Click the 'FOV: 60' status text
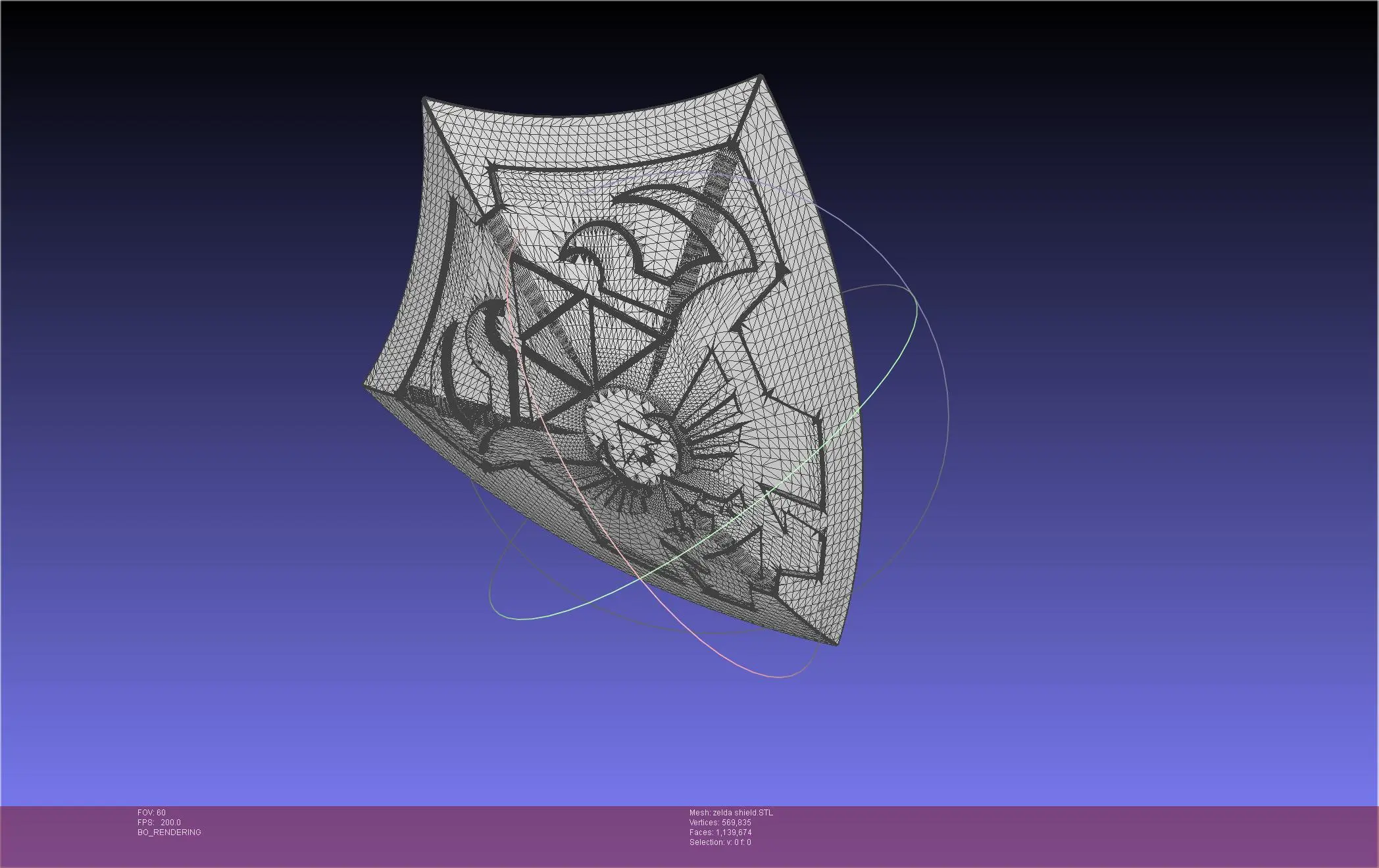The image size is (1379, 868). point(151,813)
